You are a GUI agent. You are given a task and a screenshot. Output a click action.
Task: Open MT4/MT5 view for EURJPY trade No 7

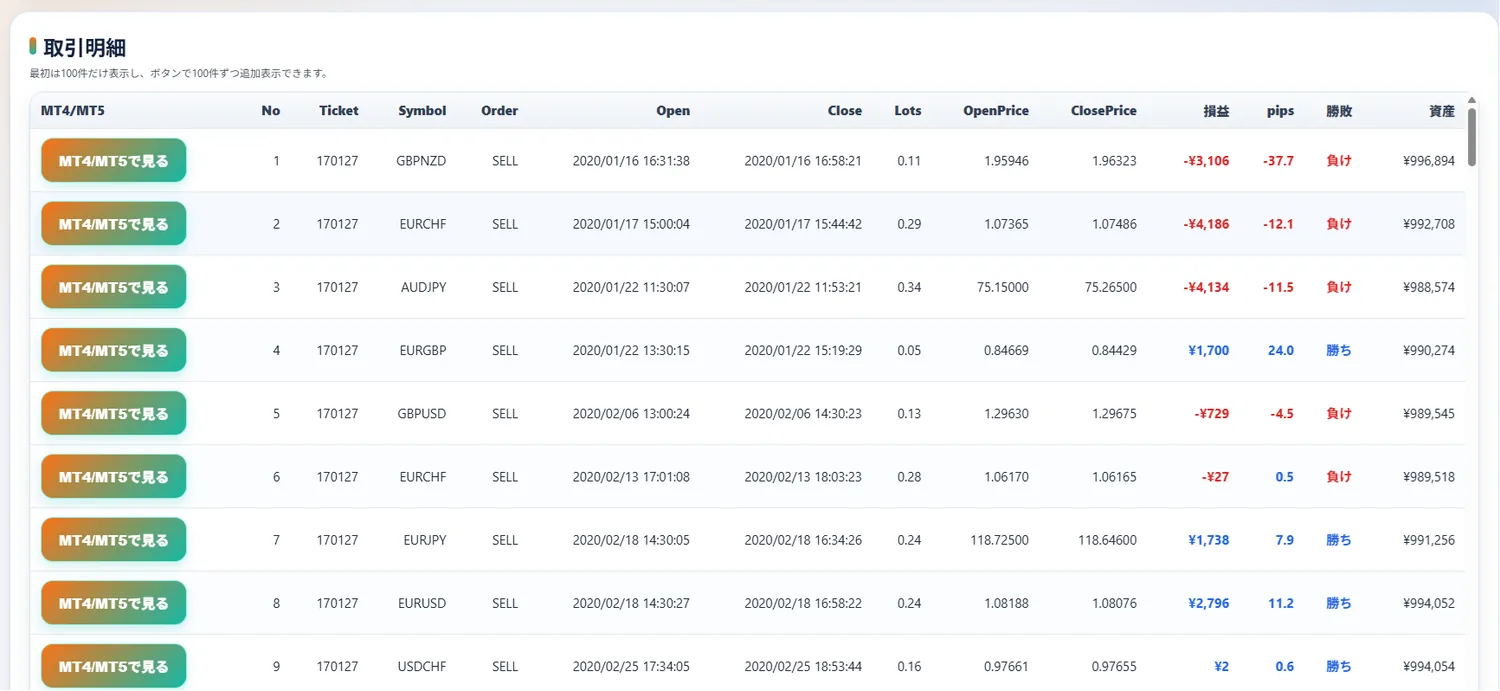pos(113,540)
